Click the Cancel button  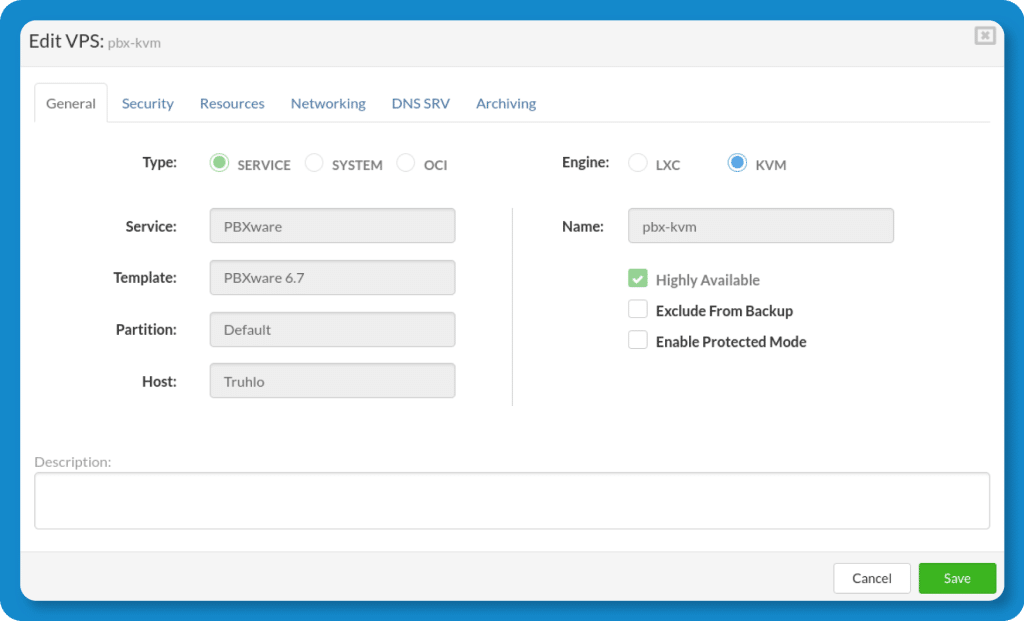871,578
